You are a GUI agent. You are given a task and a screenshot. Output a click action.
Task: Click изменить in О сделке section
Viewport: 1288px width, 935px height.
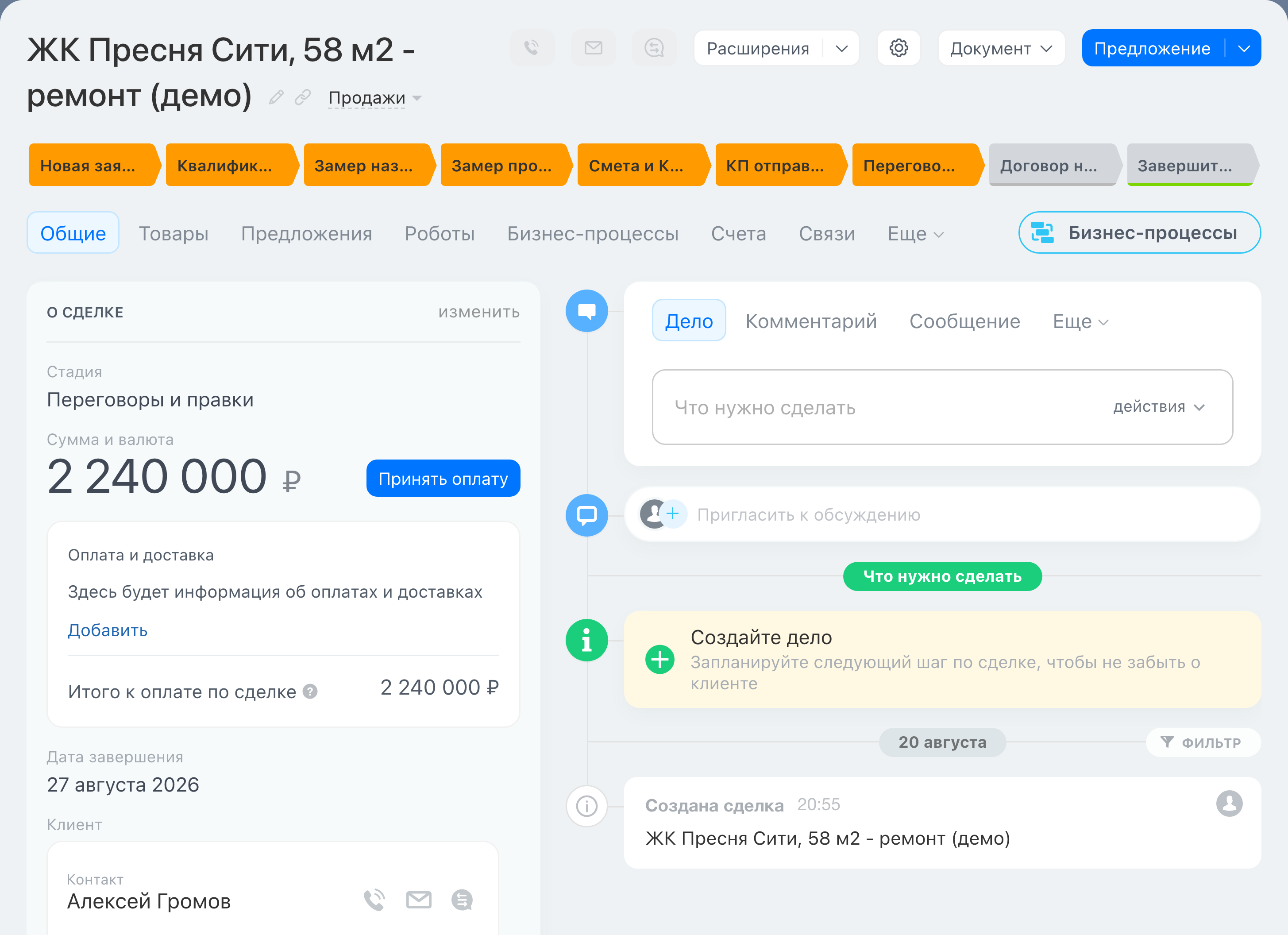[x=479, y=312]
